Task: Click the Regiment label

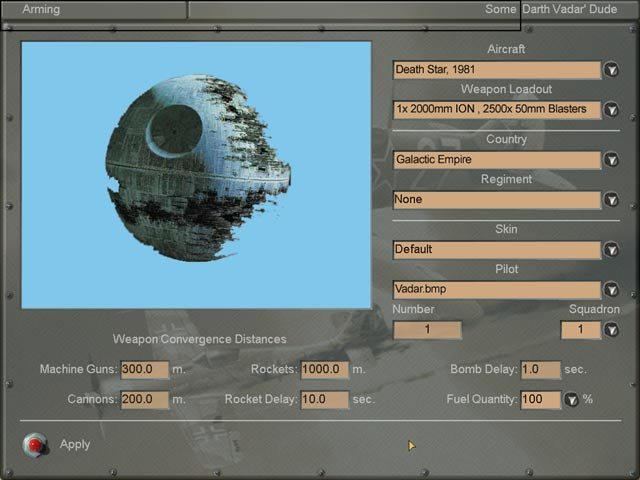Action: (x=506, y=179)
